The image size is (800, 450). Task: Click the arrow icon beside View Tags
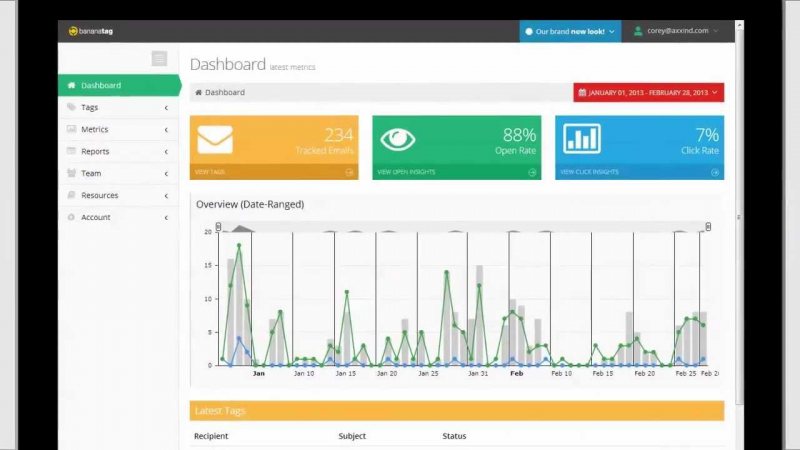point(350,172)
